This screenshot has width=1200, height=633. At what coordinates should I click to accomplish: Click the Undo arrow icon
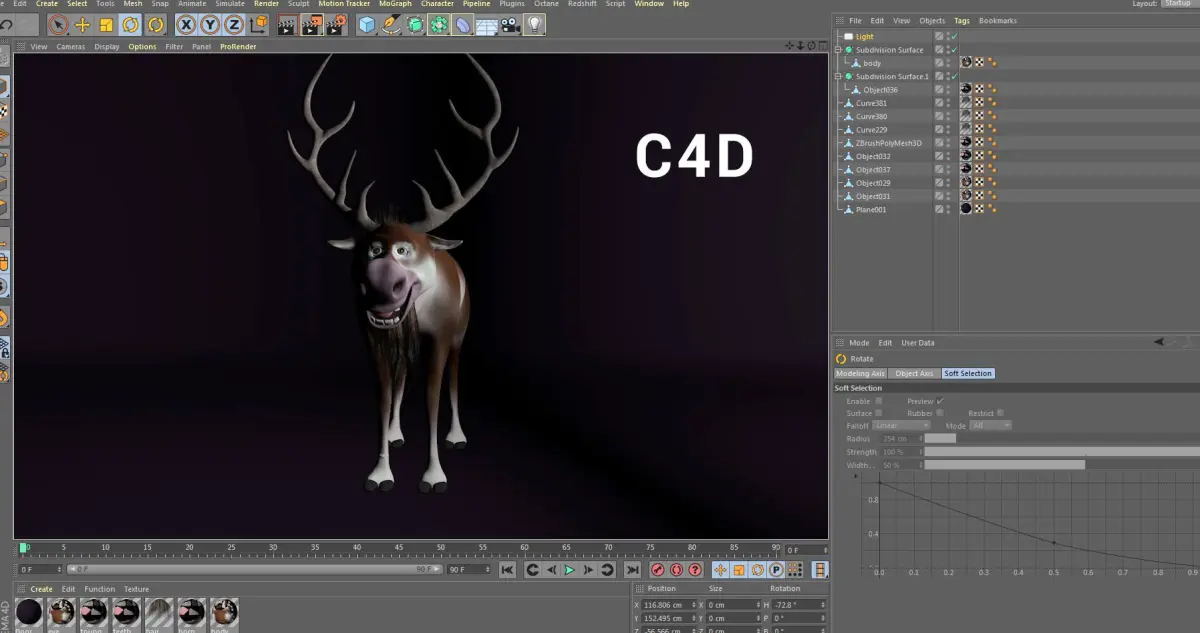pos(7,25)
